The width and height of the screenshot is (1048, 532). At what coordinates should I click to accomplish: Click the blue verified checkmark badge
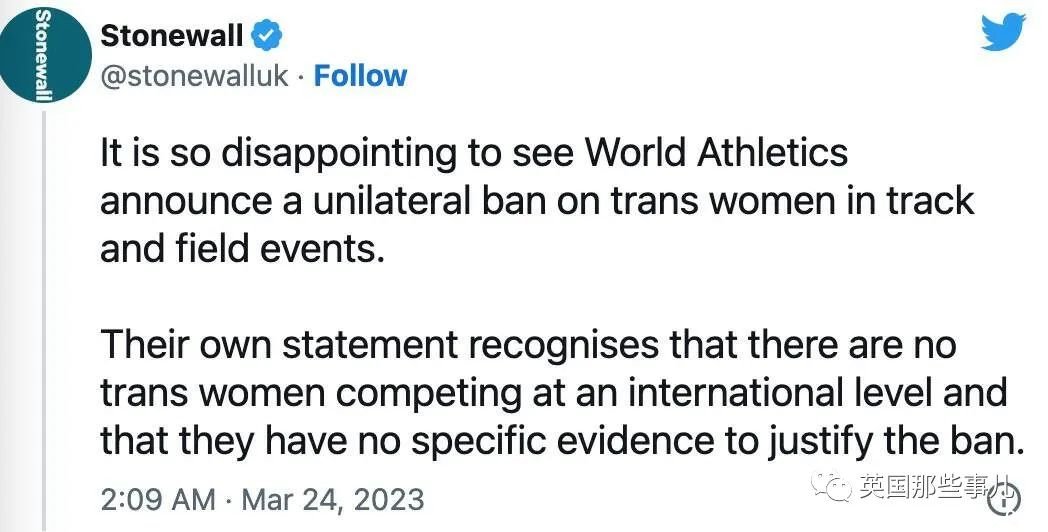point(266,35)
